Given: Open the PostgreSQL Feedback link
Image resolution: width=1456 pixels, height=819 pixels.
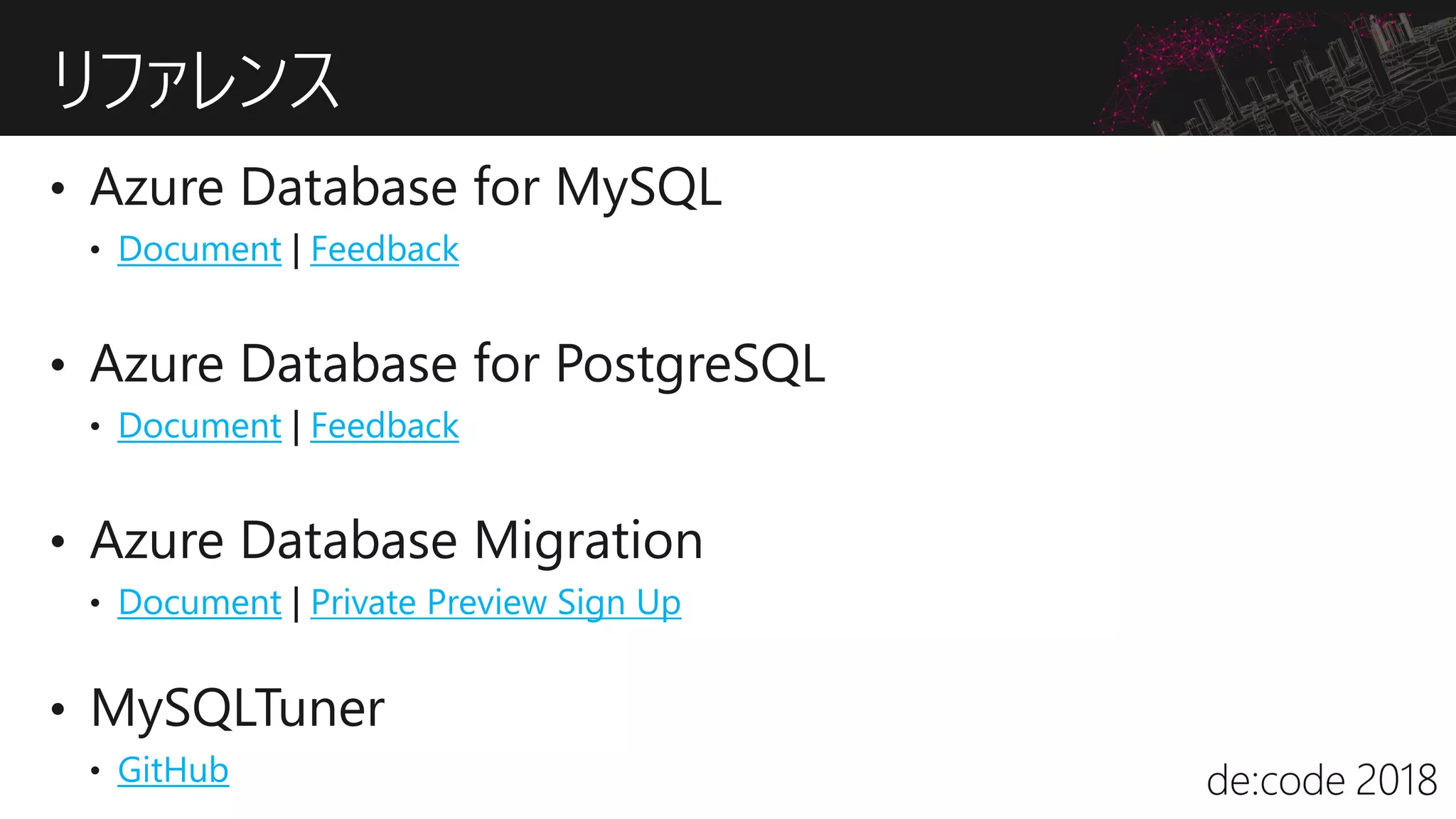Looking at the screenshot, I should 385,427.
